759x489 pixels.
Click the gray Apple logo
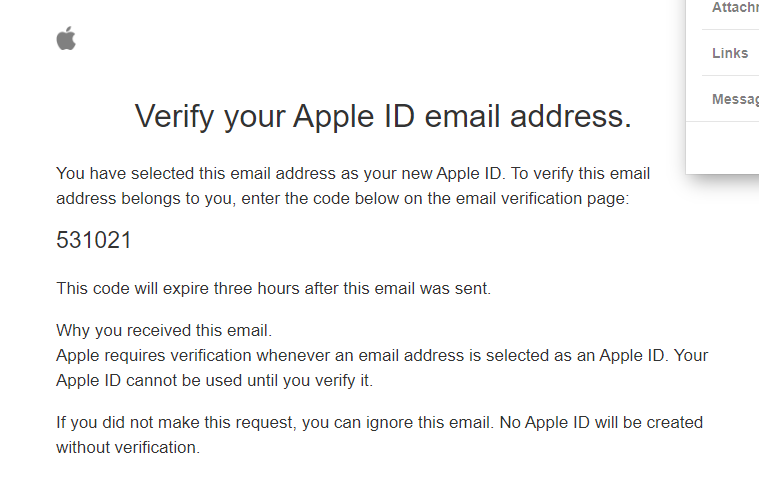coord(66,38)
